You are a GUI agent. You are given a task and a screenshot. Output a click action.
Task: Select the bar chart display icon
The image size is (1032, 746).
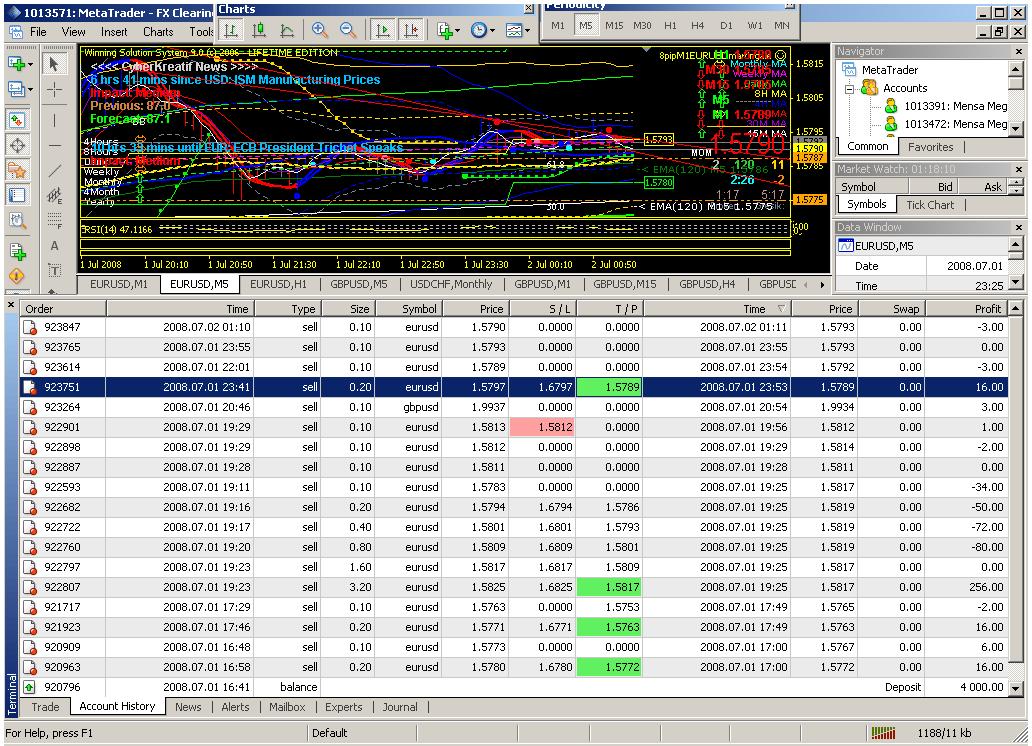point(230,30)
